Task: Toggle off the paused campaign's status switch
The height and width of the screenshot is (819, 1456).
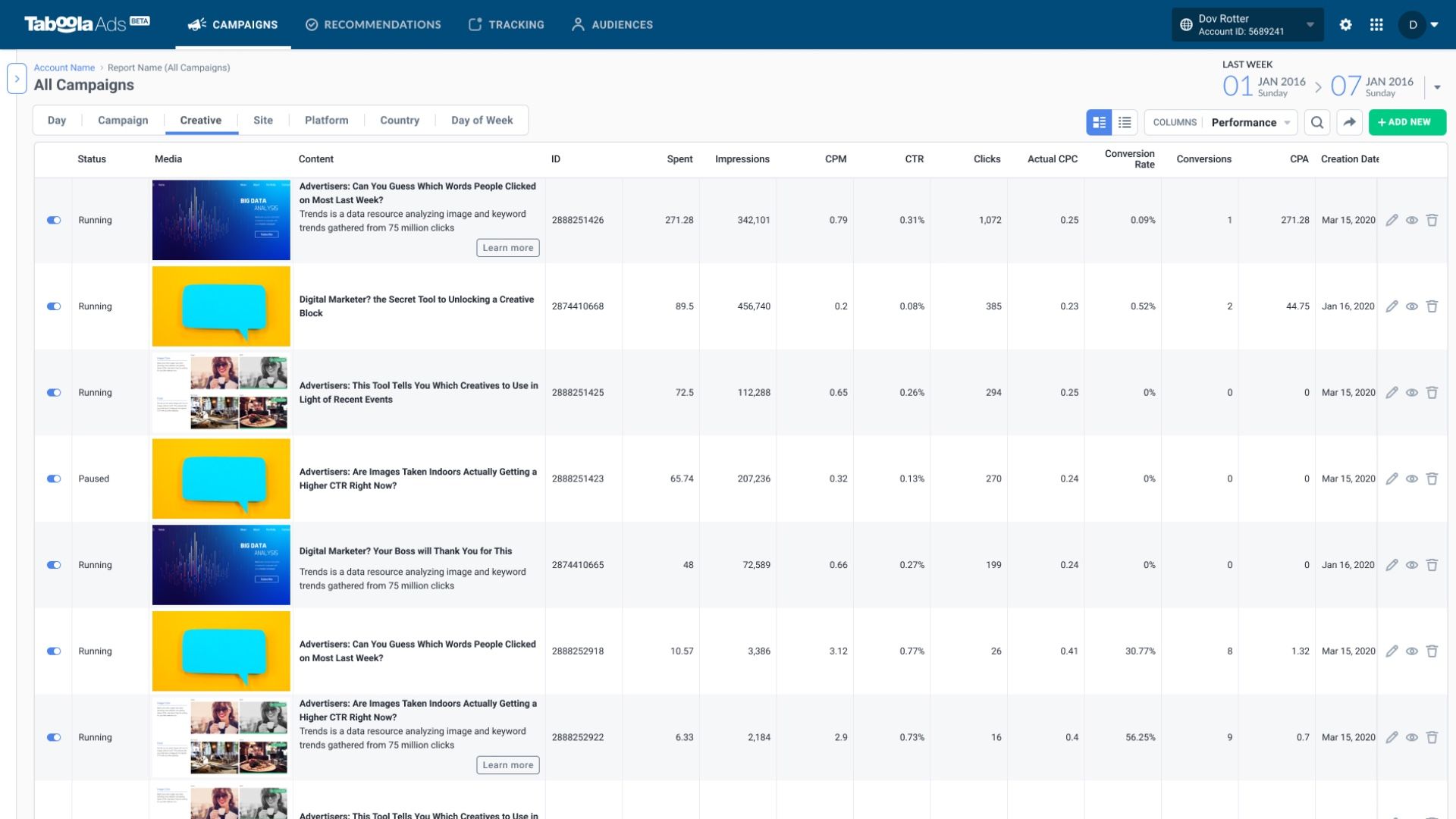Action: [53, 479]
